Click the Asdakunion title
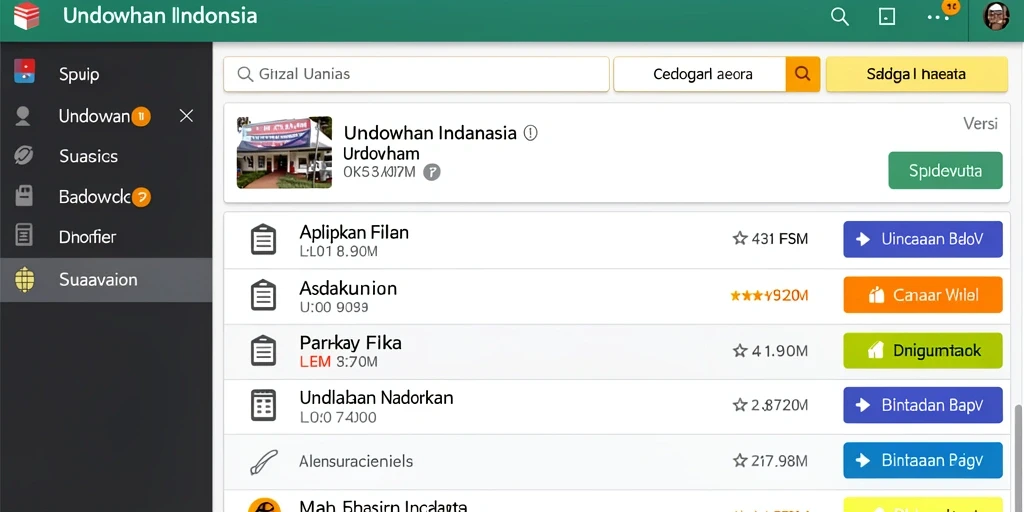 (348, 288)
